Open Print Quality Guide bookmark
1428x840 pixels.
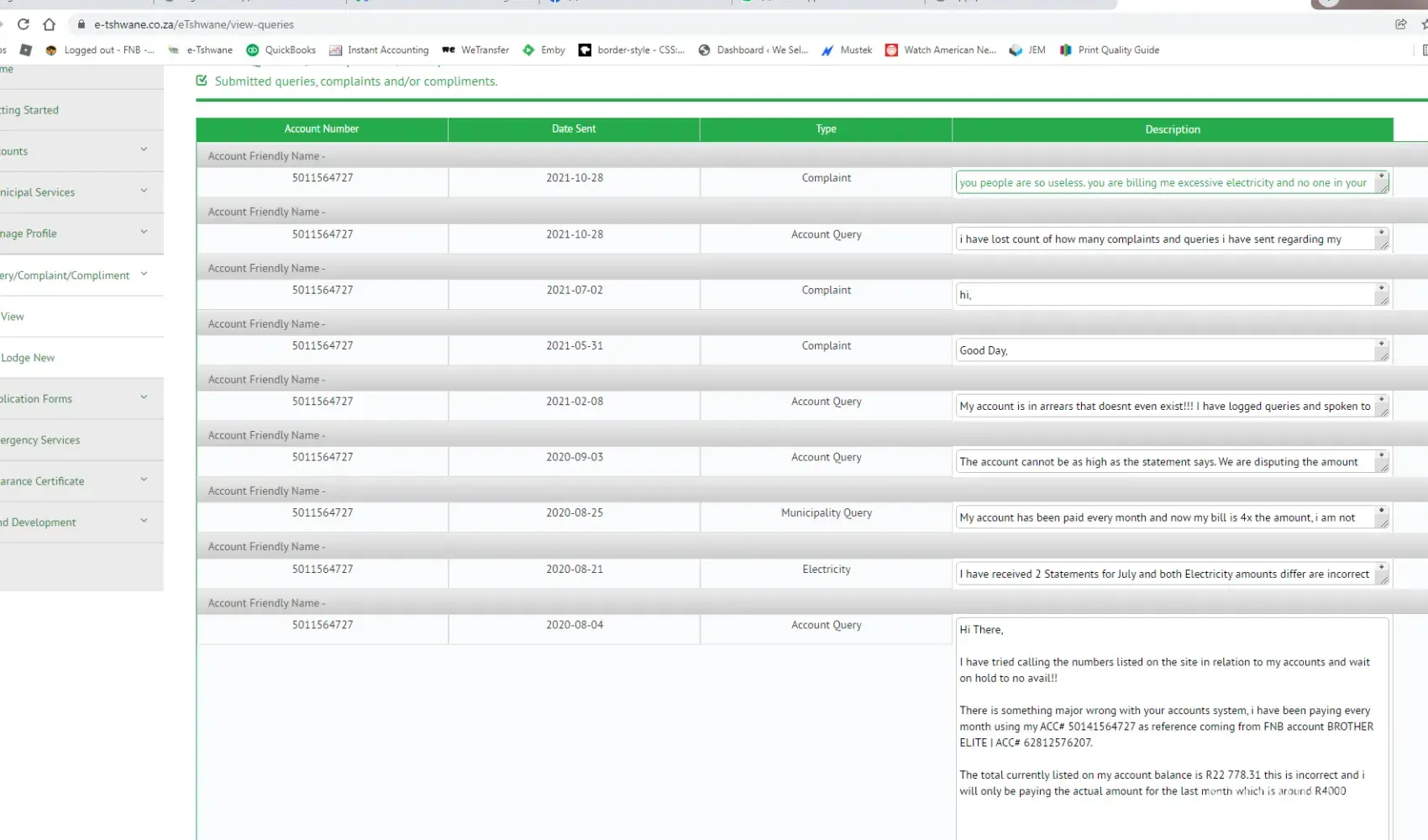click(1109, 50)
